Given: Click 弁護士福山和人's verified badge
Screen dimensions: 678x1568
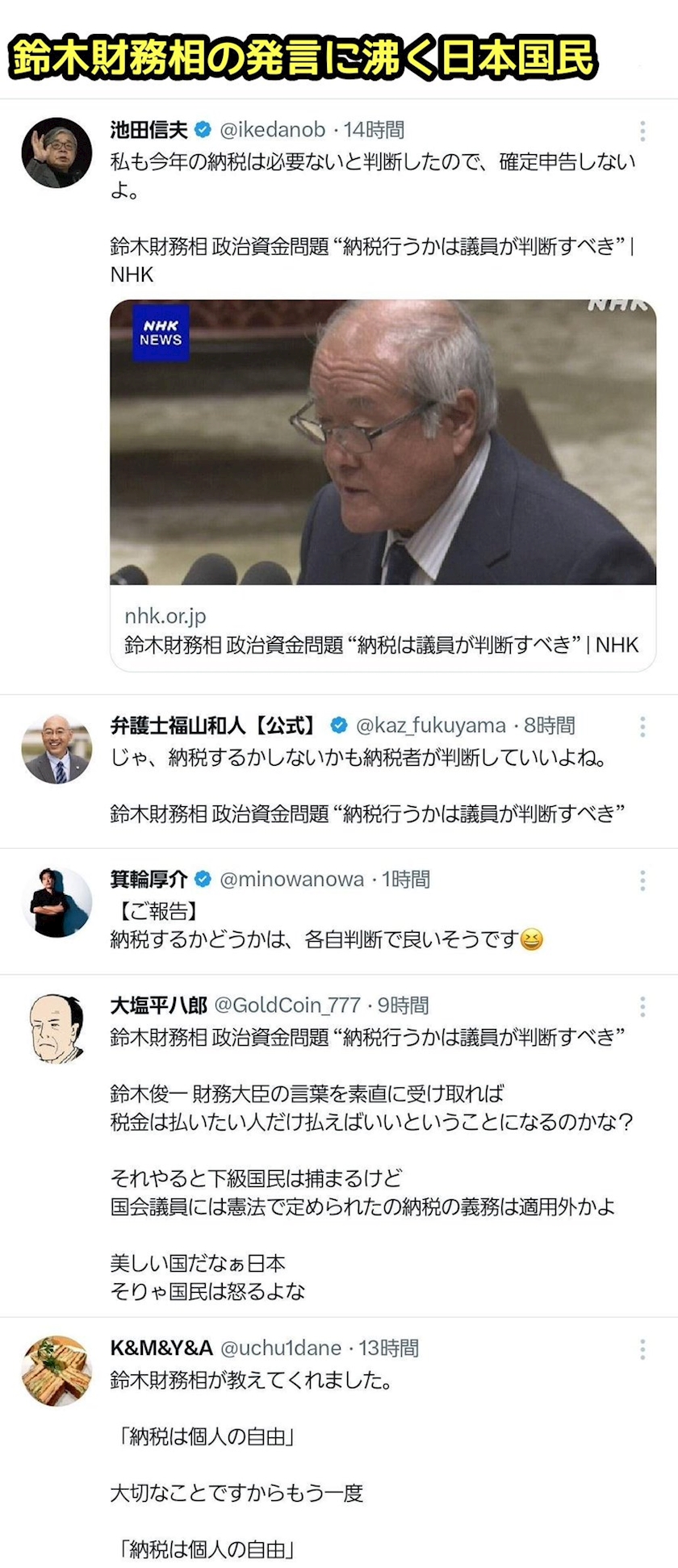Looking at the screenshot, I should (x=339, y=725).
